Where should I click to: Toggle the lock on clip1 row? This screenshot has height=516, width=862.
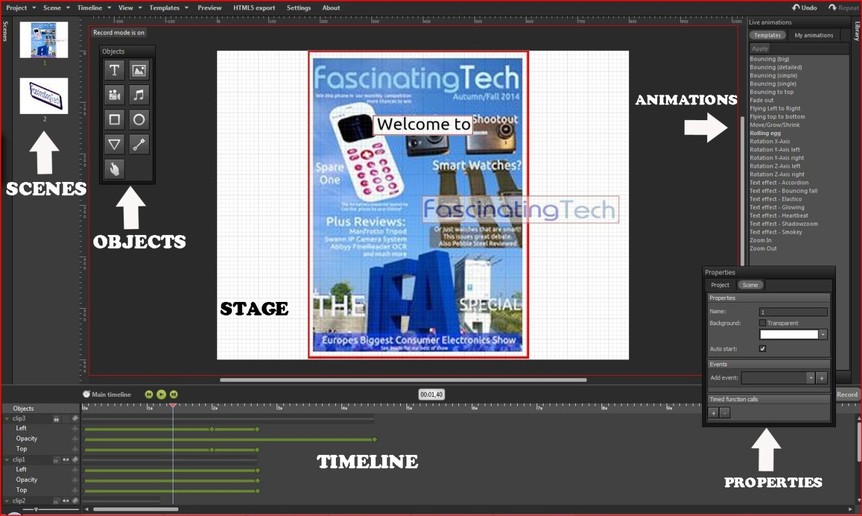click(56, 459)
